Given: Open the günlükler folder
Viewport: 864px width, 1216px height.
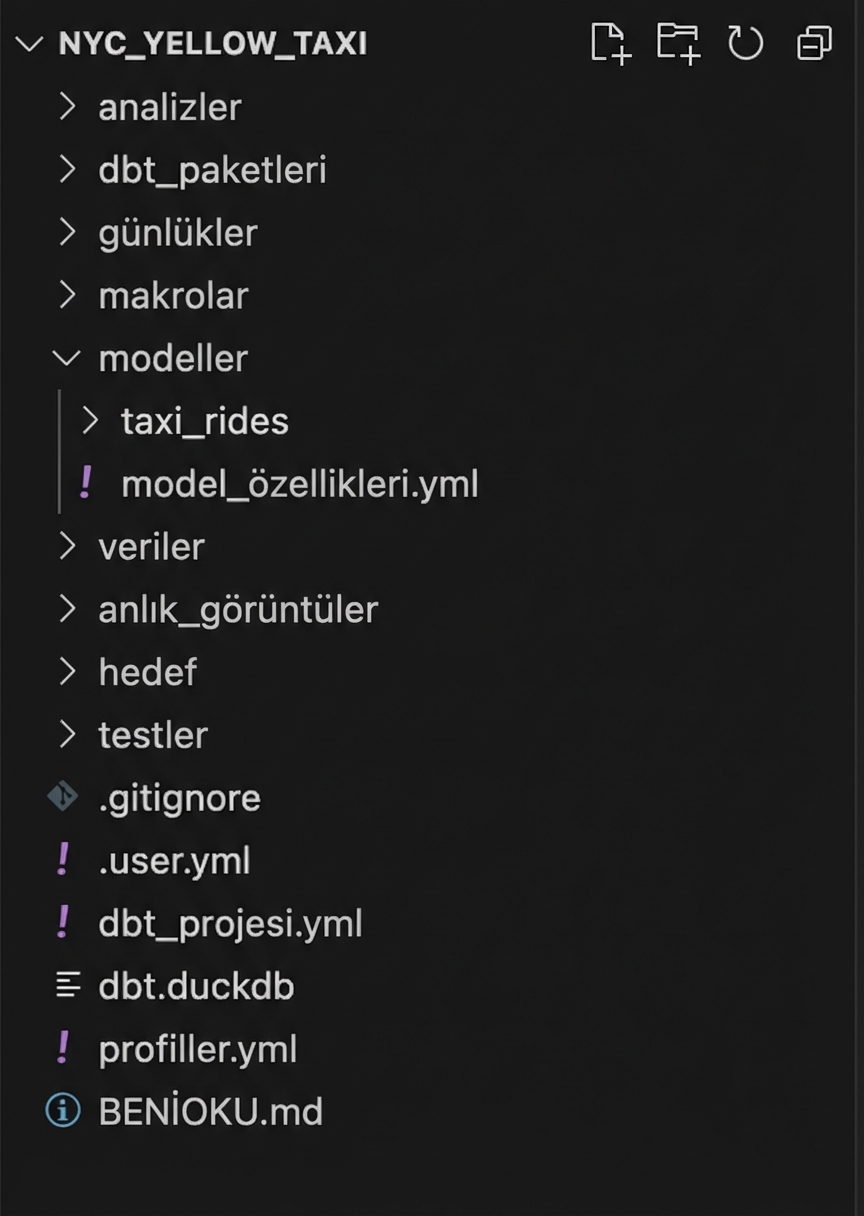Looking at the screenshot, I should pyautogui.click(x=178, y=233).
